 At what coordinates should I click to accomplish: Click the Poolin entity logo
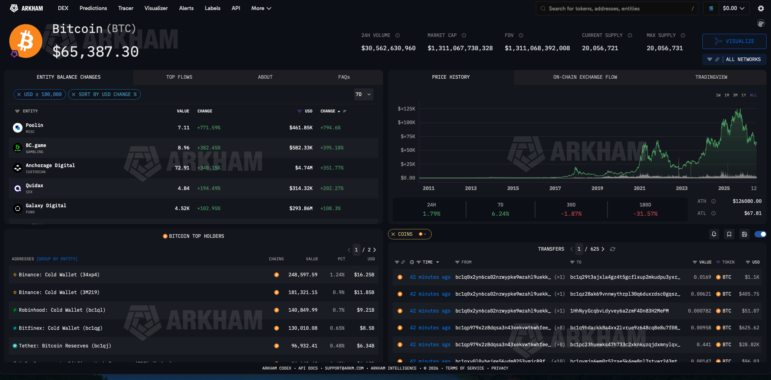click(x=18, y=128)
